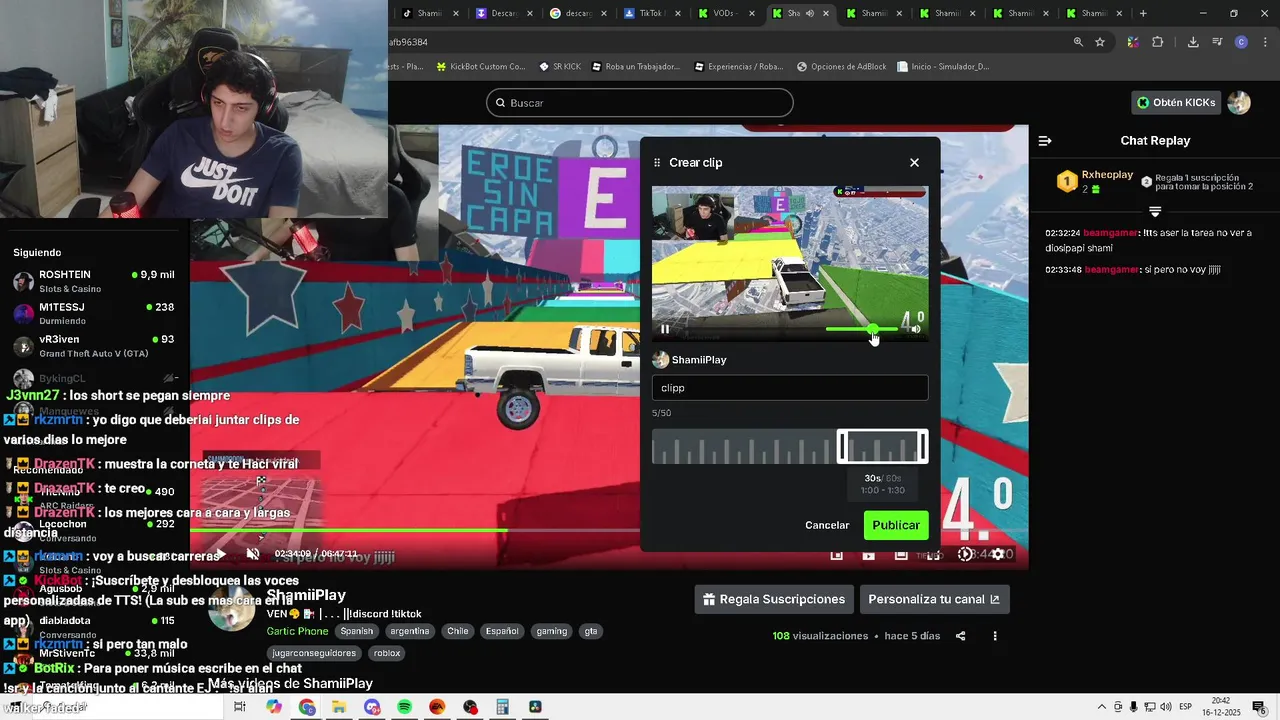Select the Español tag
Viewport: 1280px width, 720px height.
pyautogui.click(x=502, y=631)
